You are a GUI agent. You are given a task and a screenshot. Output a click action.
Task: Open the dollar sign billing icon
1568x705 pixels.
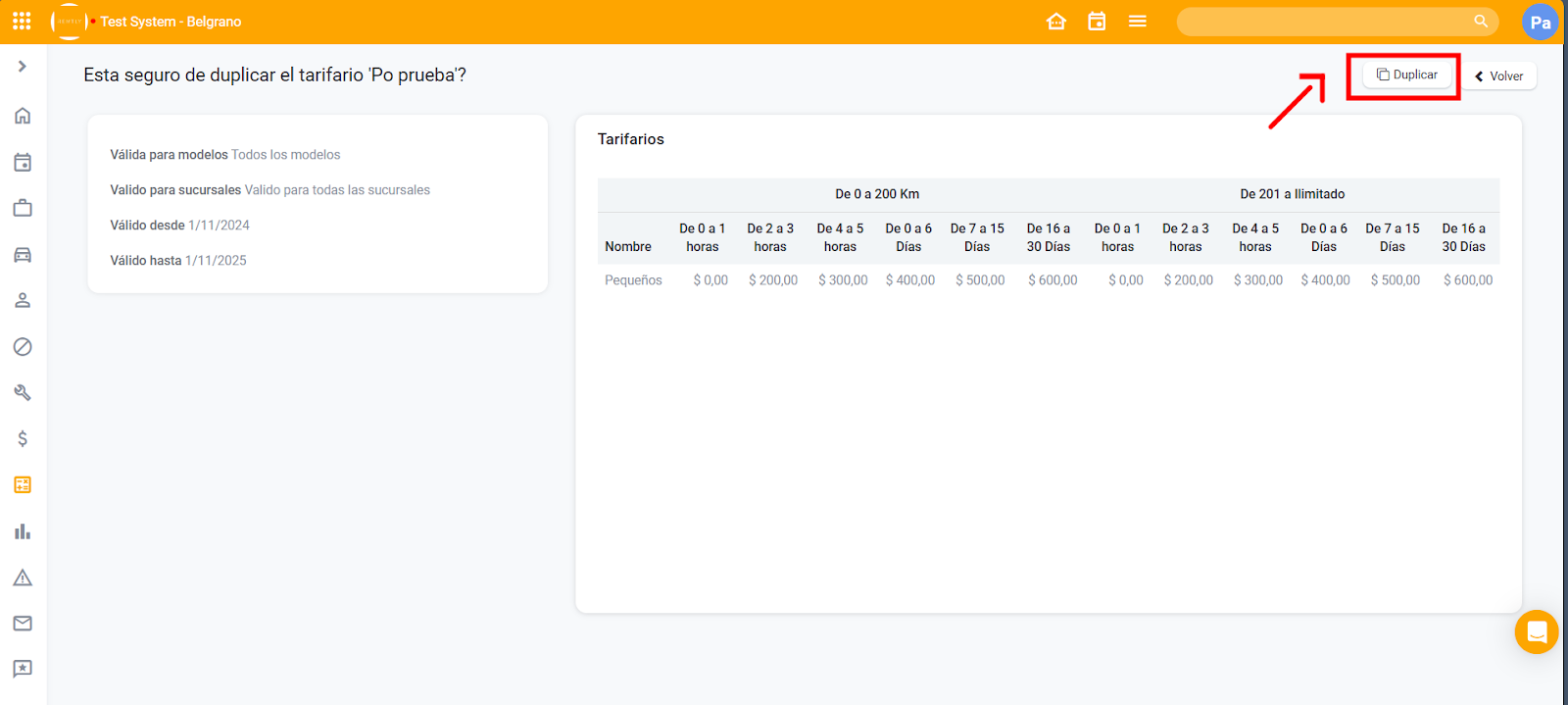tap(23, 438)
